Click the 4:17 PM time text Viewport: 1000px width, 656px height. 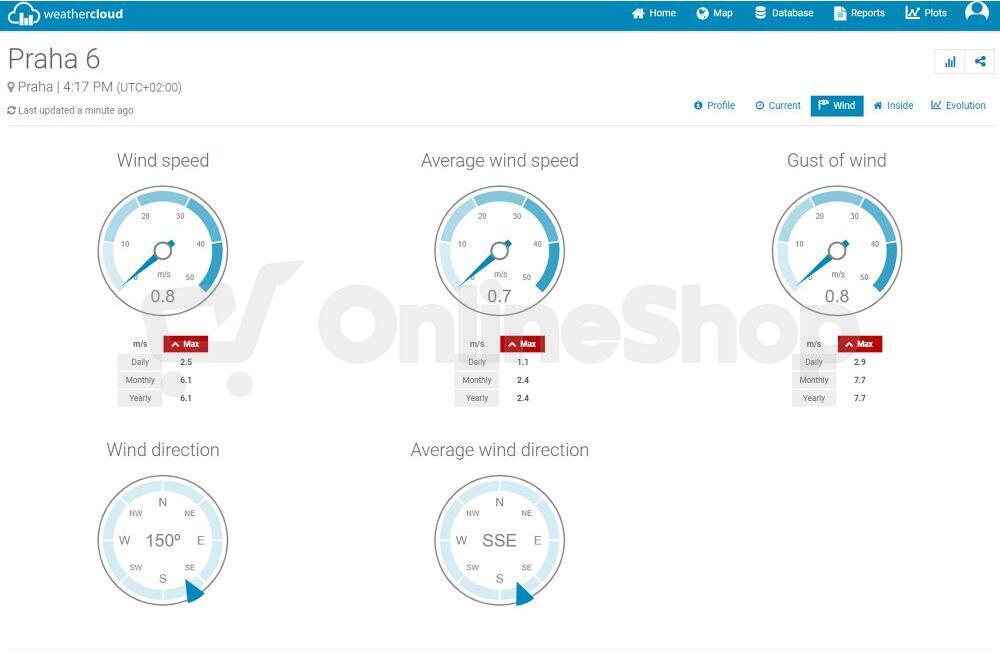(x=88, y=87)
